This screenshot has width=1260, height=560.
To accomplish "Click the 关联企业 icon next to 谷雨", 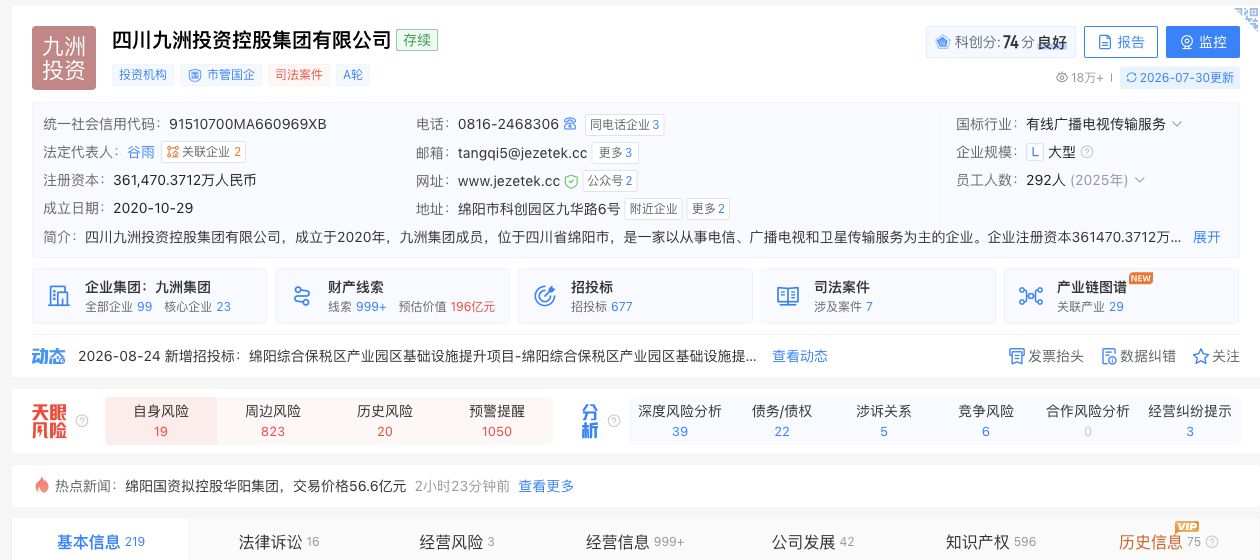I will pyautogui.click(x=172, y=153).
